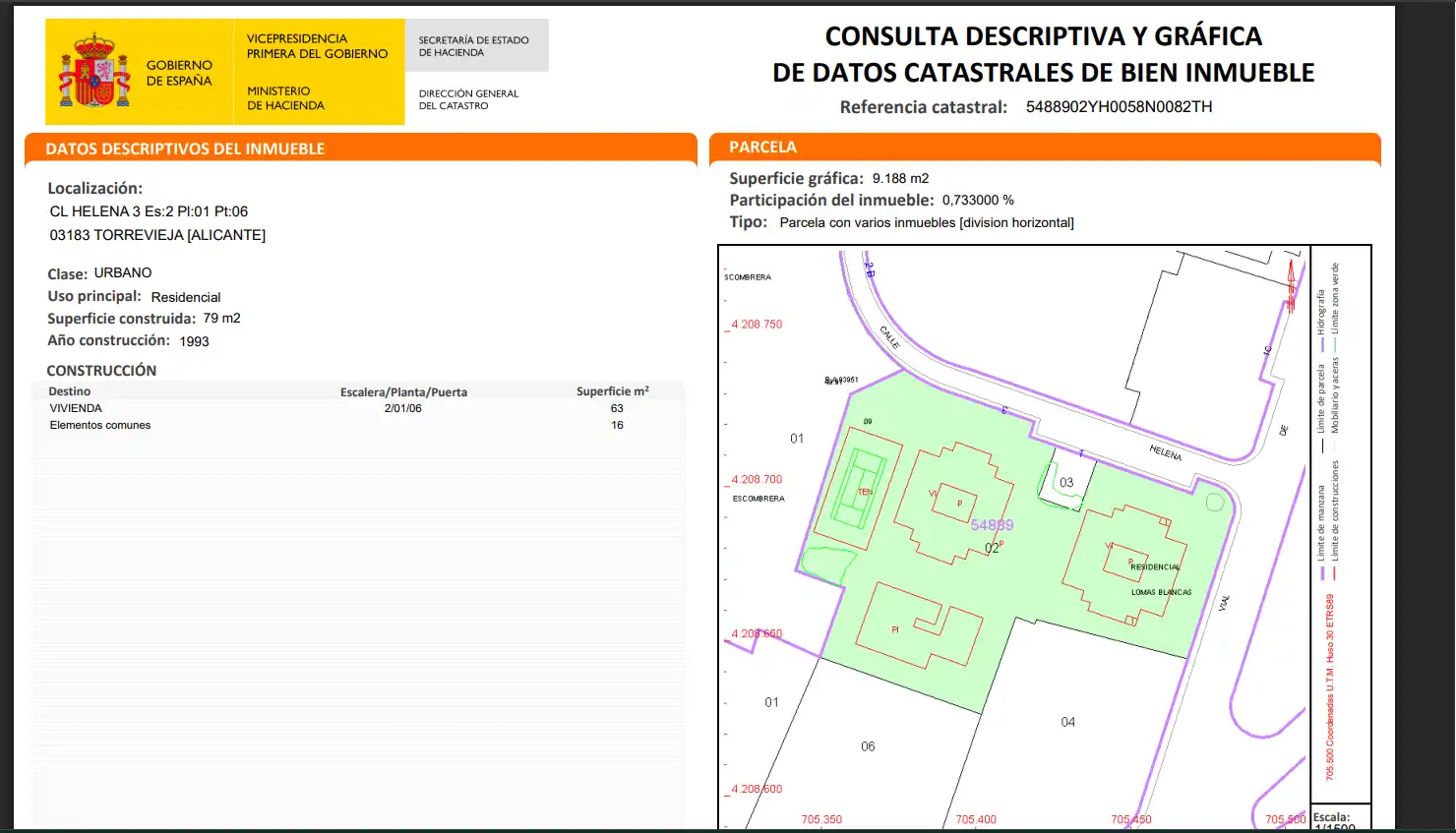Click the block number '54889' on the map

click(992, 525)
